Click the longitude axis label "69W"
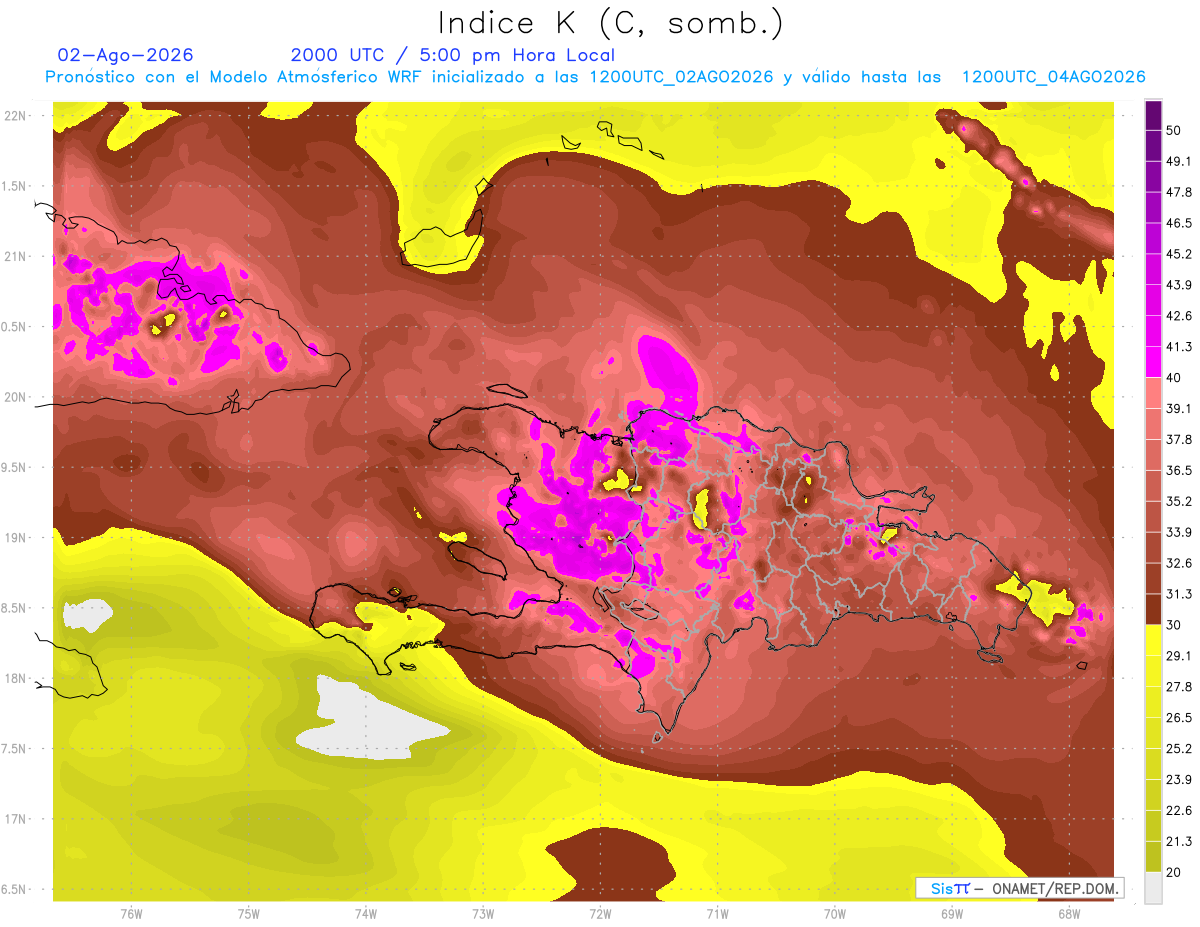 pyautogui.click(x=951, y=914)
